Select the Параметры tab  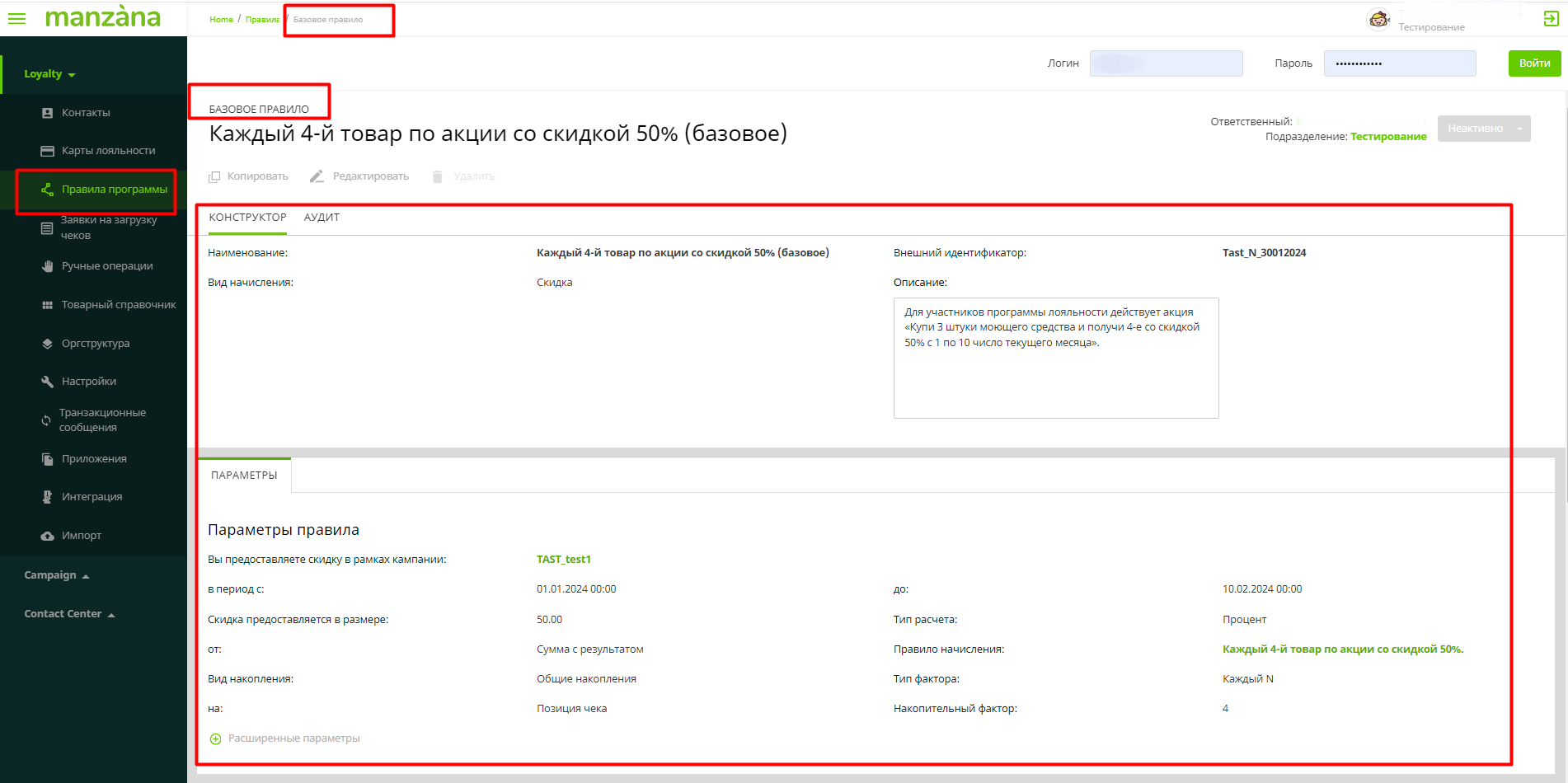tap(244, 476)
